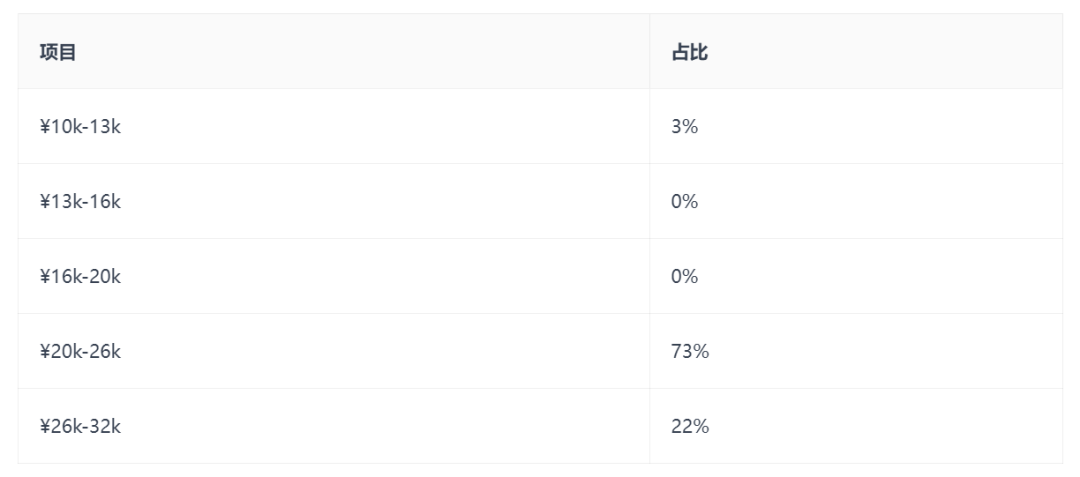The height and width of the screenshot is (477, 1080).
Task: Click the 22% value cell
Action: pos(690,427)
